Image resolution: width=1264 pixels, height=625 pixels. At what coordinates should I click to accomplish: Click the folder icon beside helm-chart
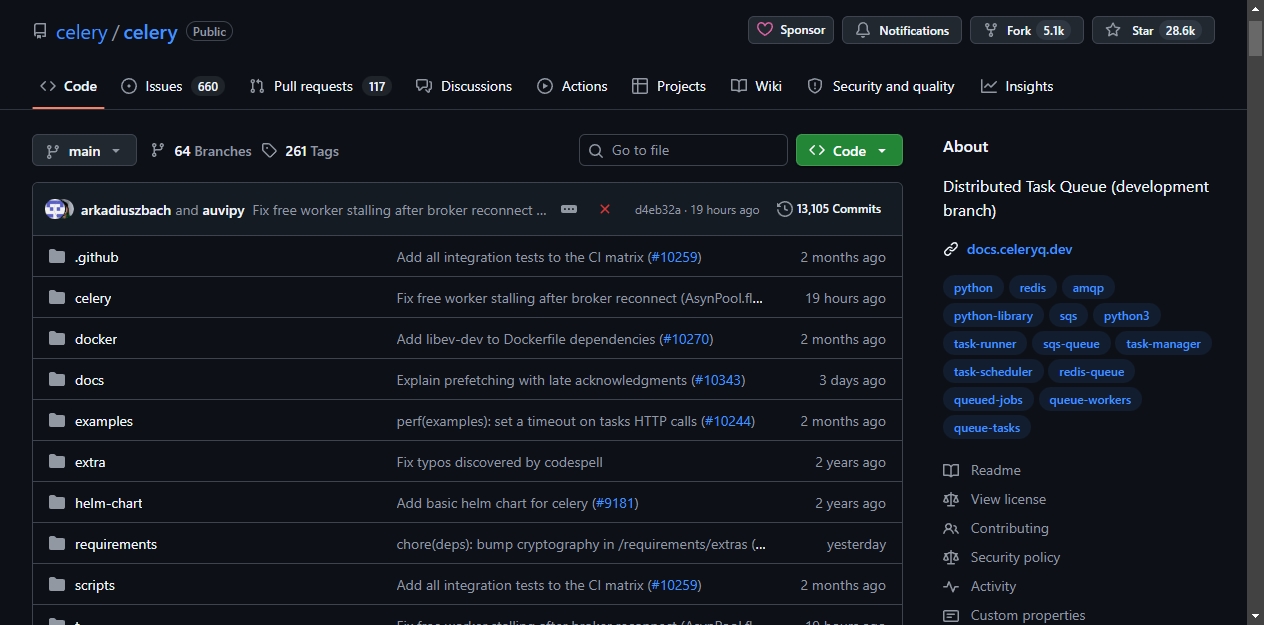pos(57,503)
